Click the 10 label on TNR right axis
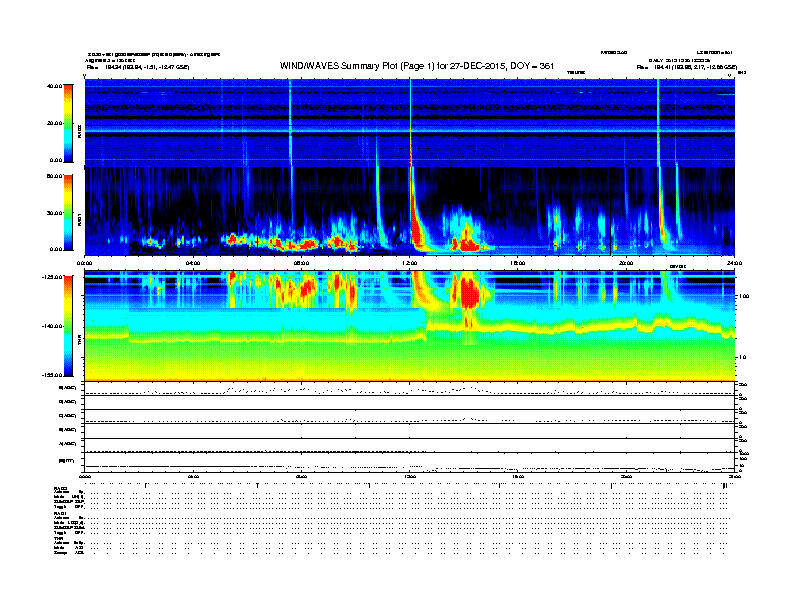 [742, 358]
